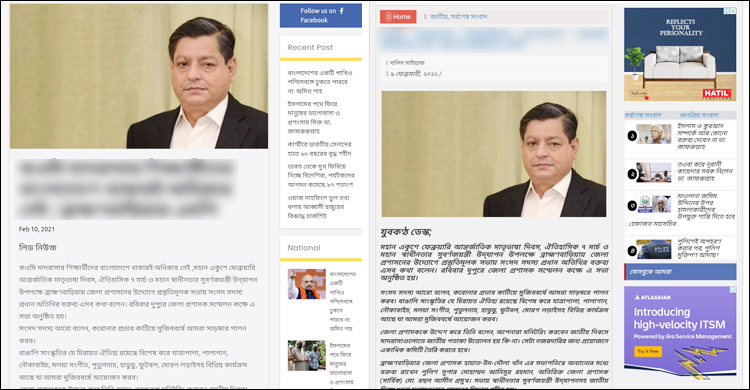The image size is (750, 390).
Task: Click the Recent Post section heading
Action: click(310, 47)
